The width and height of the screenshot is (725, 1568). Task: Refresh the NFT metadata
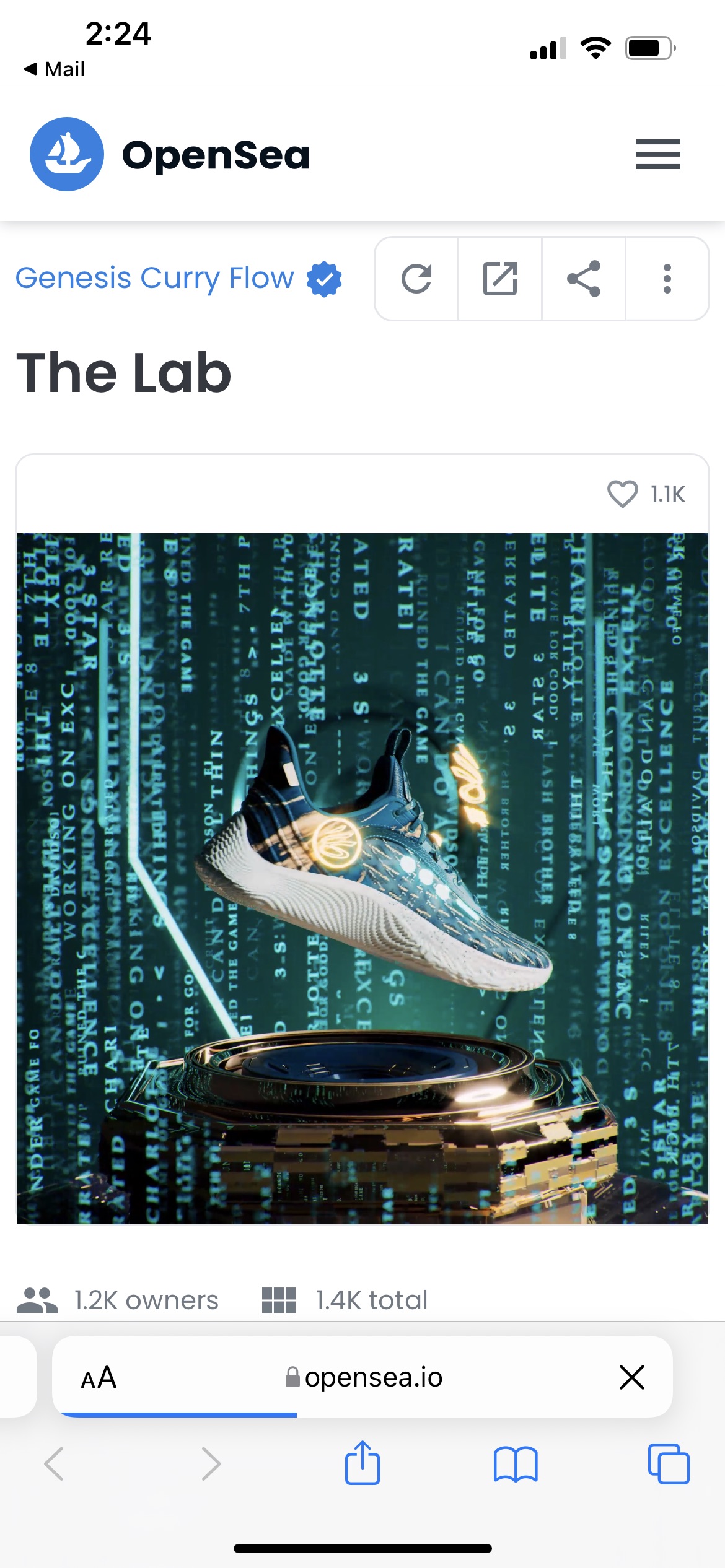click(416, 279)
